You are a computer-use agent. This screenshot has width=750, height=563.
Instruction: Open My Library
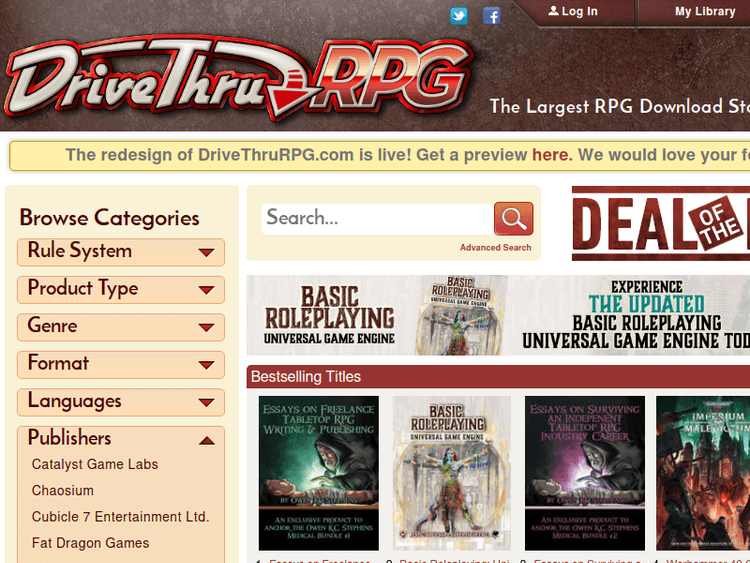point(705,11)
